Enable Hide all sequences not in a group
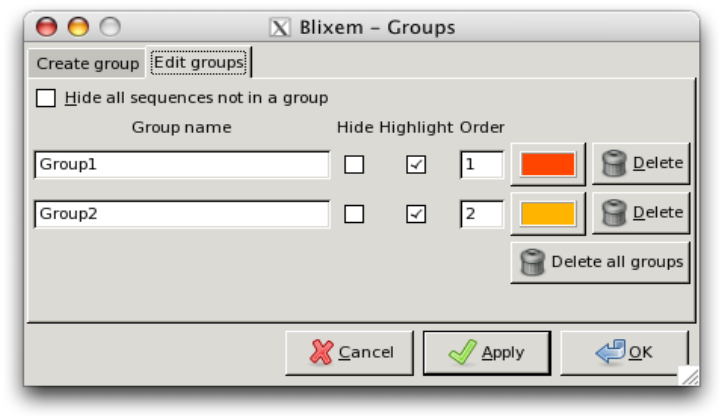The image size is (724, 420). (46, 98)
